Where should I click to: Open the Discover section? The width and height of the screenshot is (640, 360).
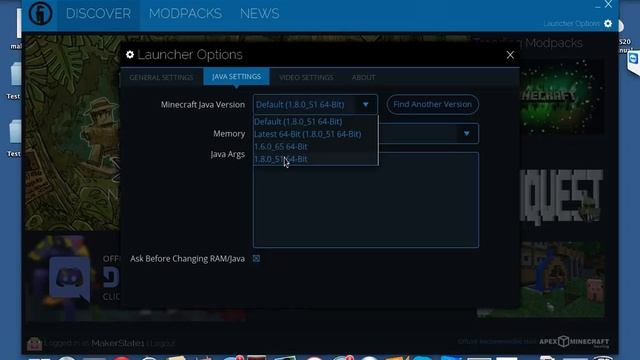98,14
